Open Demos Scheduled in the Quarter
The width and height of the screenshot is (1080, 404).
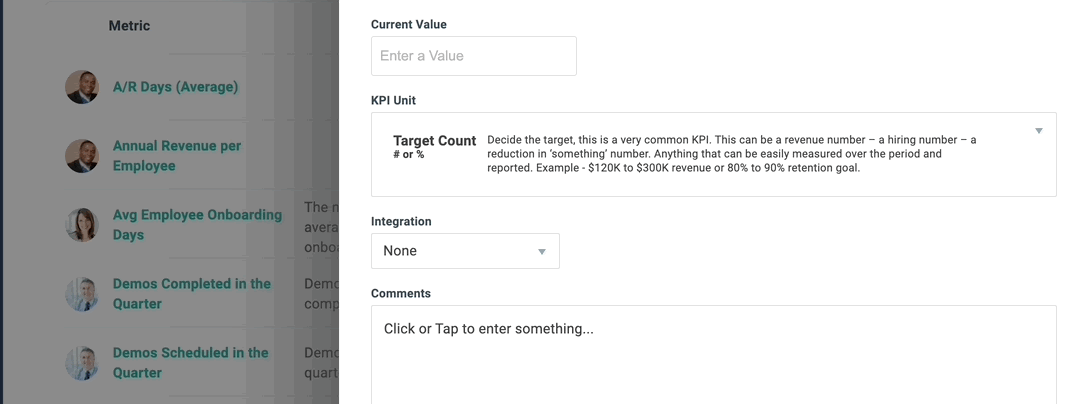tap(190, 363)
